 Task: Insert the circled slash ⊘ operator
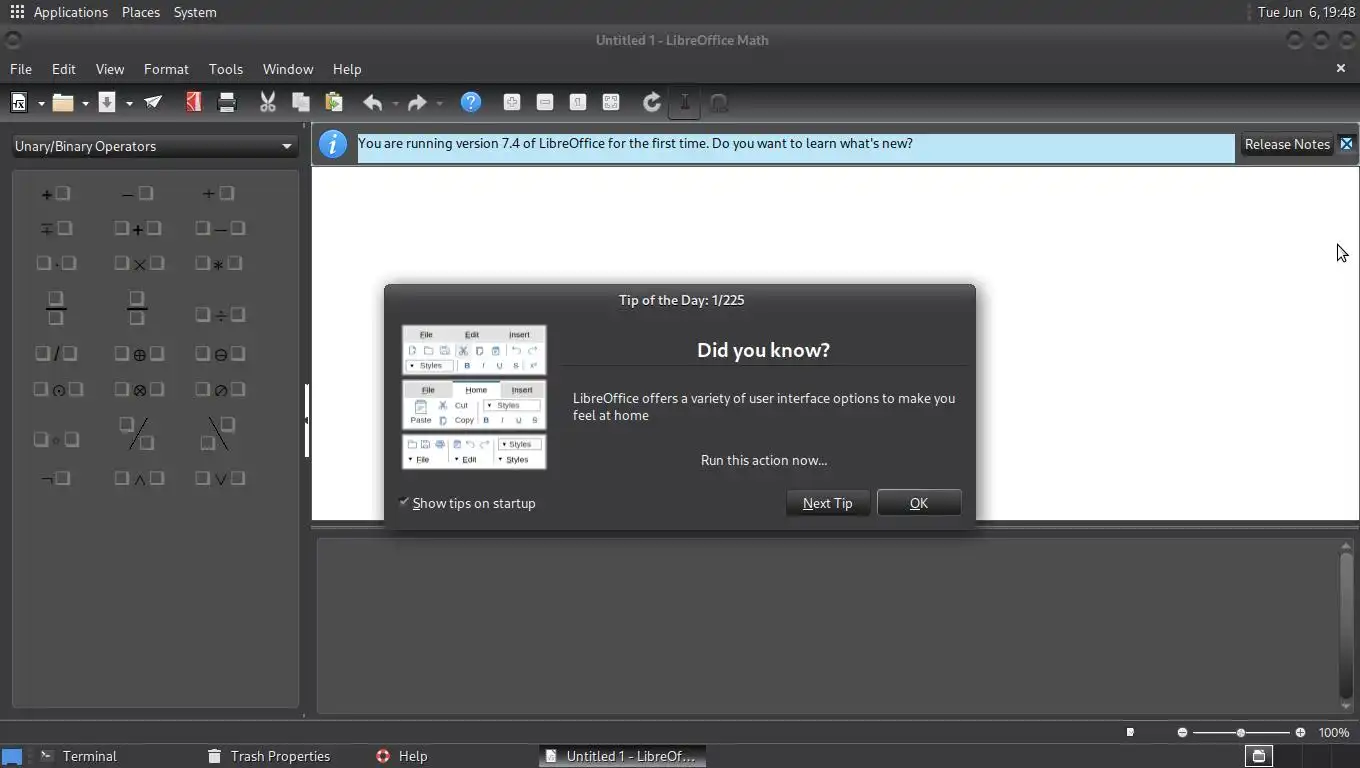(220, 389)
